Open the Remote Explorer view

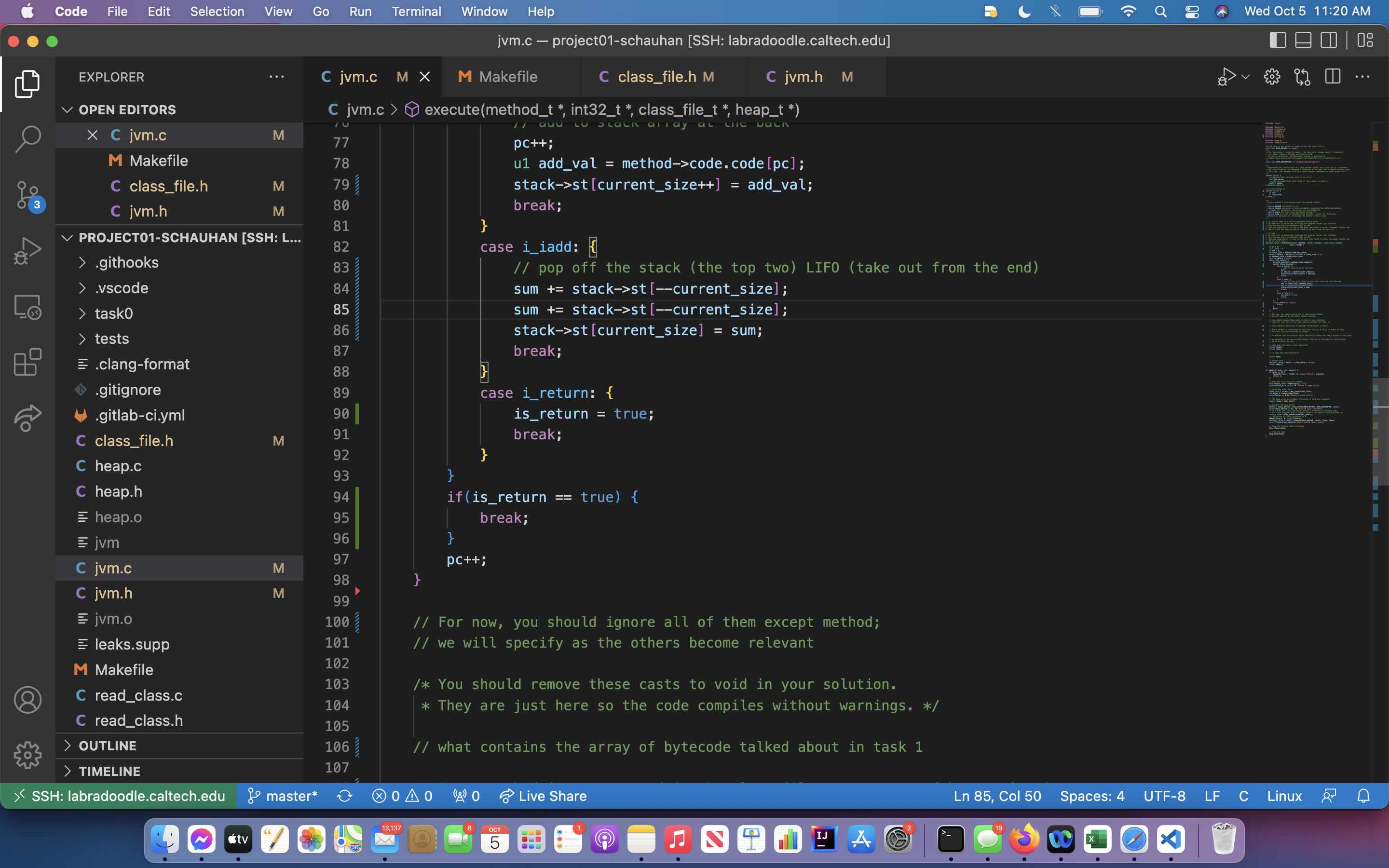[x=27, y=307]
